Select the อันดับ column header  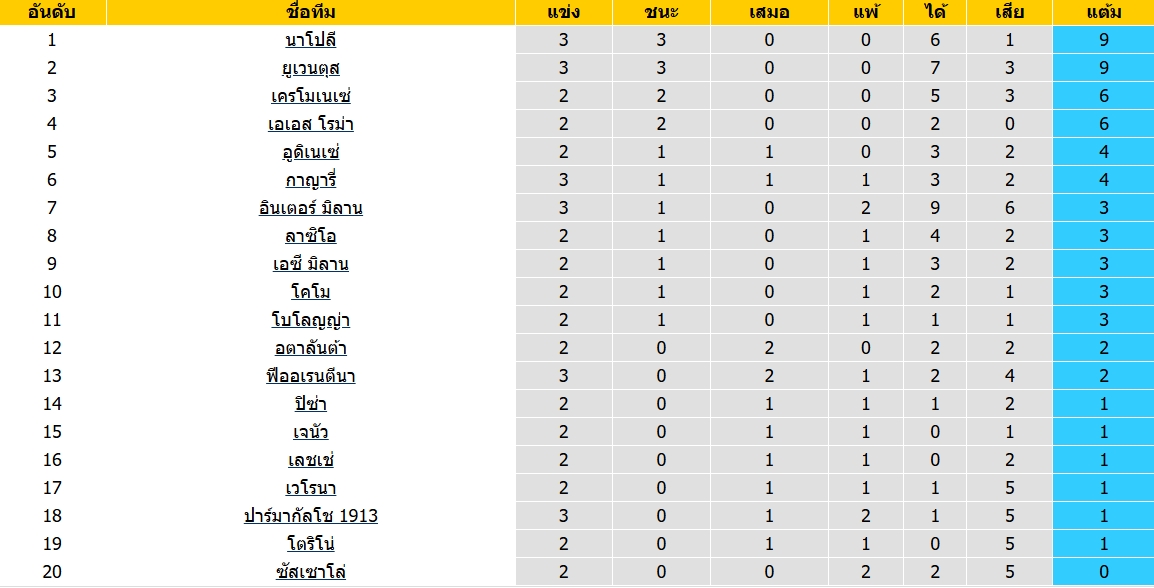click(52, 13)
